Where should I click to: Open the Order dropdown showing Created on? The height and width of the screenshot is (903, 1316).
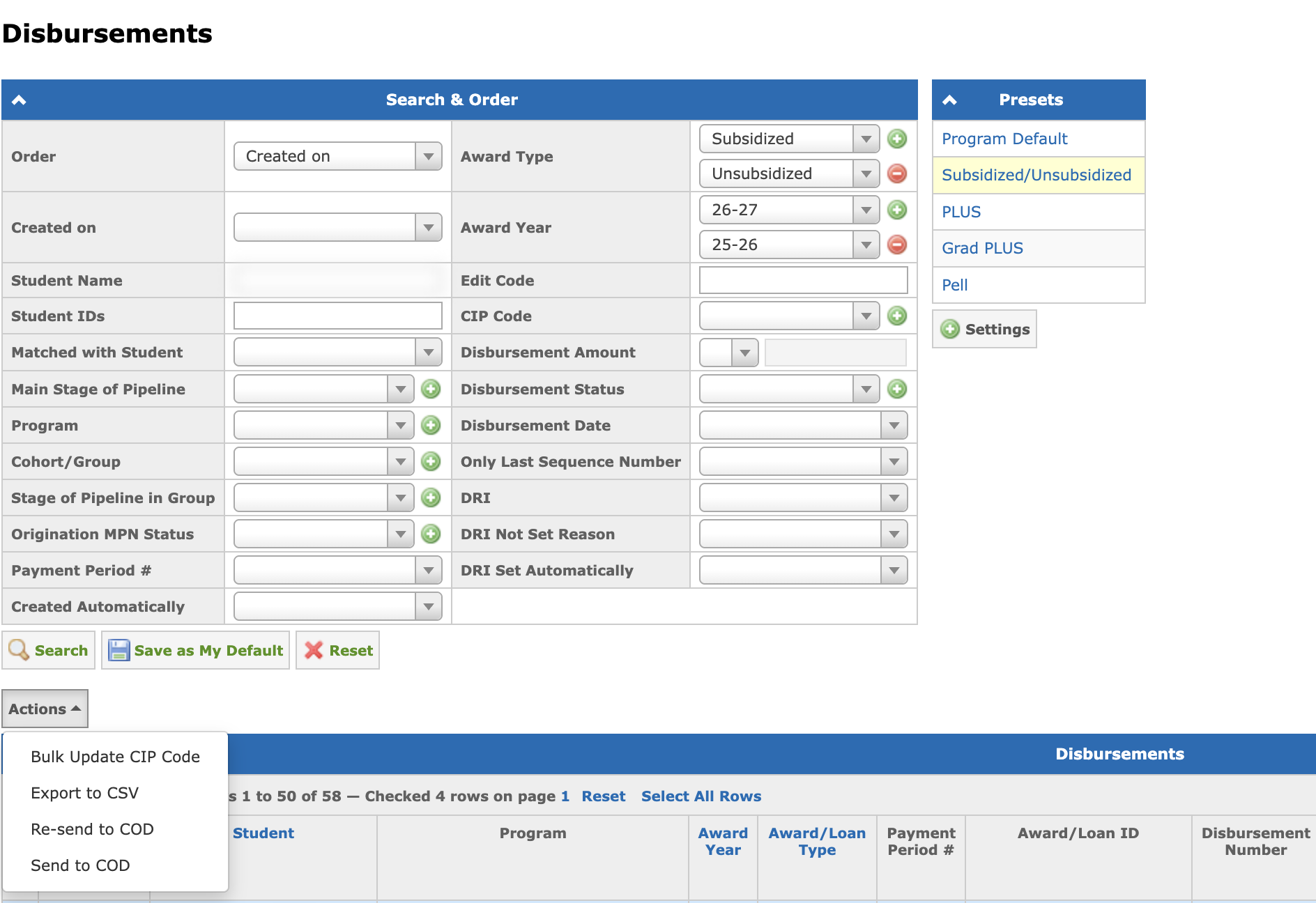tap(338, 156)
